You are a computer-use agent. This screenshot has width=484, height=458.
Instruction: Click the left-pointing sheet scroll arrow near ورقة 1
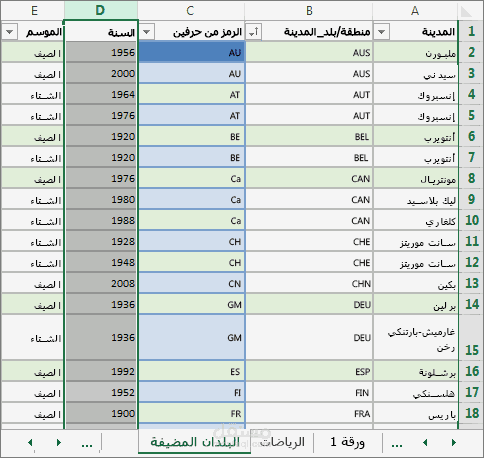click(425, 442)
